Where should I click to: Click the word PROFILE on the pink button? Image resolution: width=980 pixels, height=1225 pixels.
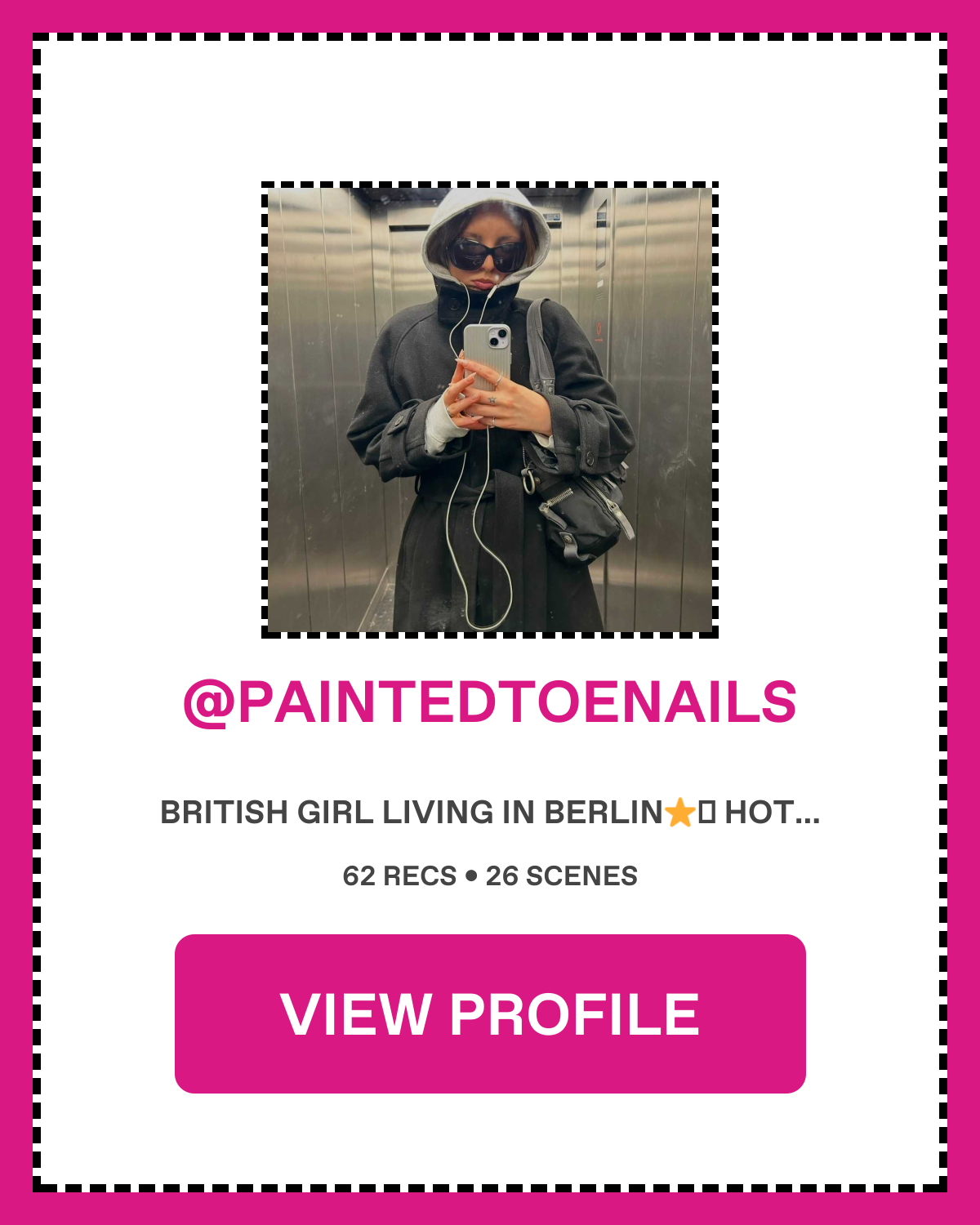click(x=575, y=1014)
